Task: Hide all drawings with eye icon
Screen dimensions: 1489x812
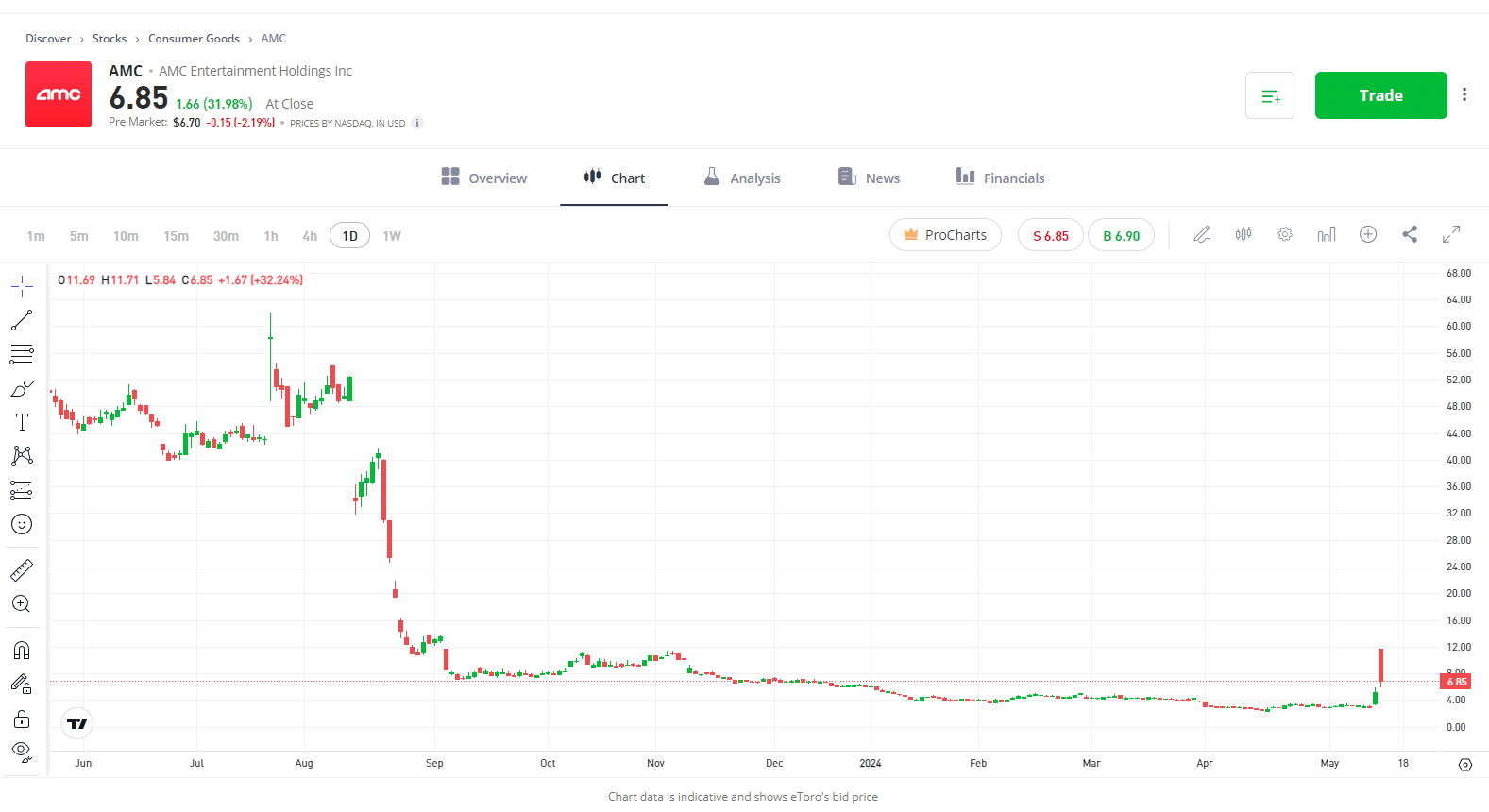Action: tap(22, 752)
